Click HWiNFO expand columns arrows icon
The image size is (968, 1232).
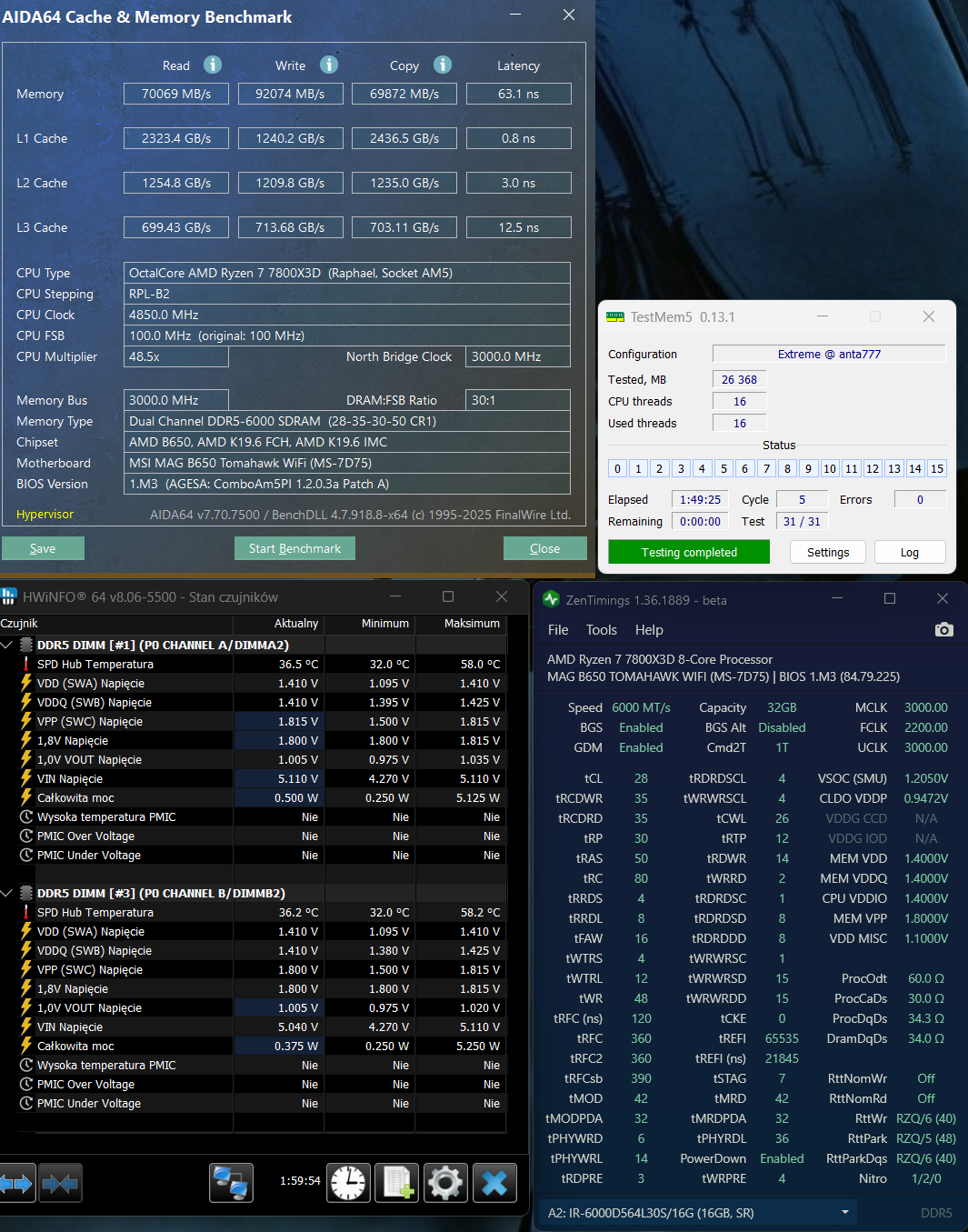17,1183
